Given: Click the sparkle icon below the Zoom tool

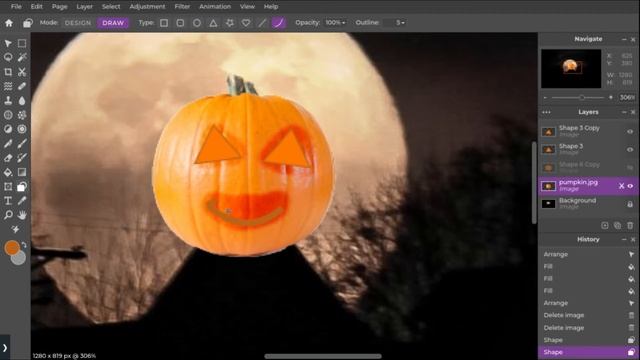Looking at the screenshot, I should [x=15, y=229].
